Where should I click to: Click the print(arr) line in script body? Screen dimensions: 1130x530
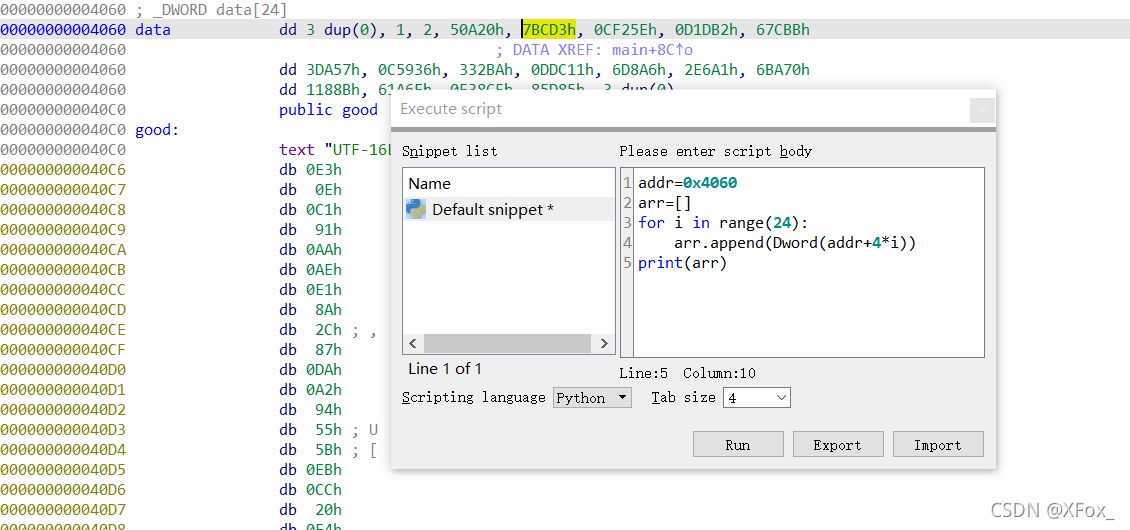point(682,263)
